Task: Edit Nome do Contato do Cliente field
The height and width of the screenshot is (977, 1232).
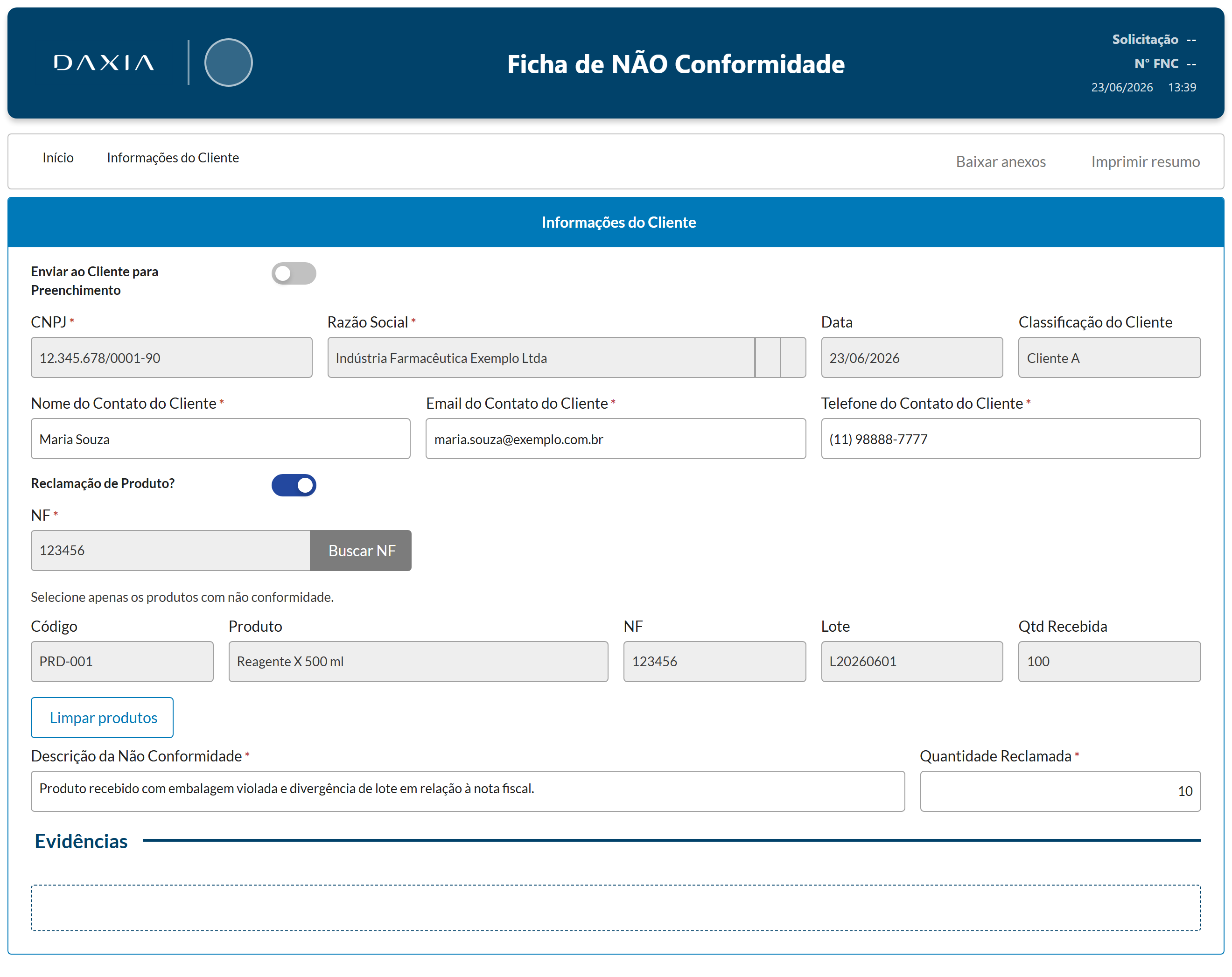Action: (221, 438)
